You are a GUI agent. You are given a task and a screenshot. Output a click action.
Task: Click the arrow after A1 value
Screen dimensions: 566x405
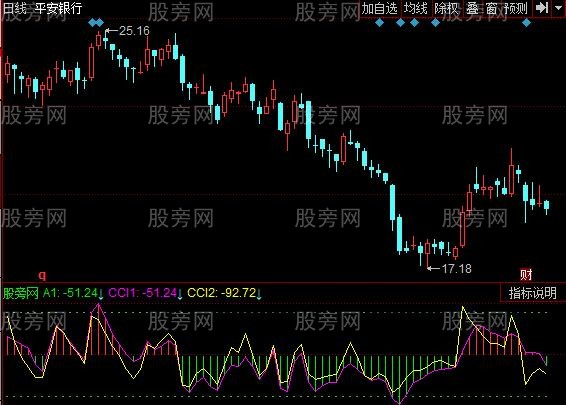tap(101, 294)
